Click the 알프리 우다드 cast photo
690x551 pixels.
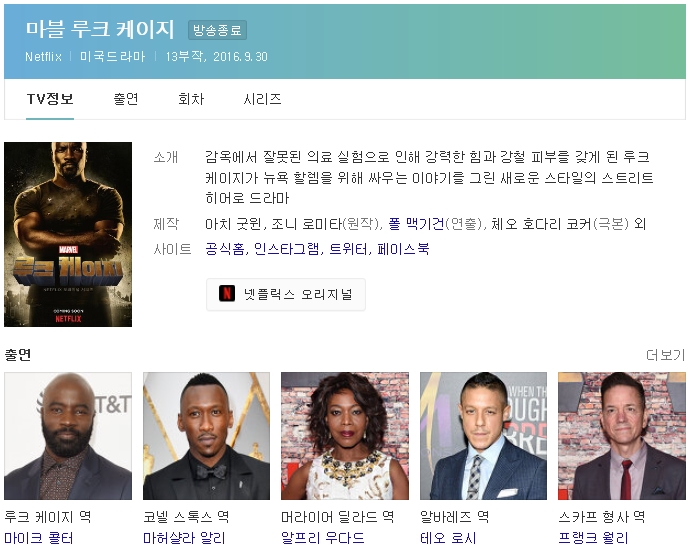pos(345,436)
